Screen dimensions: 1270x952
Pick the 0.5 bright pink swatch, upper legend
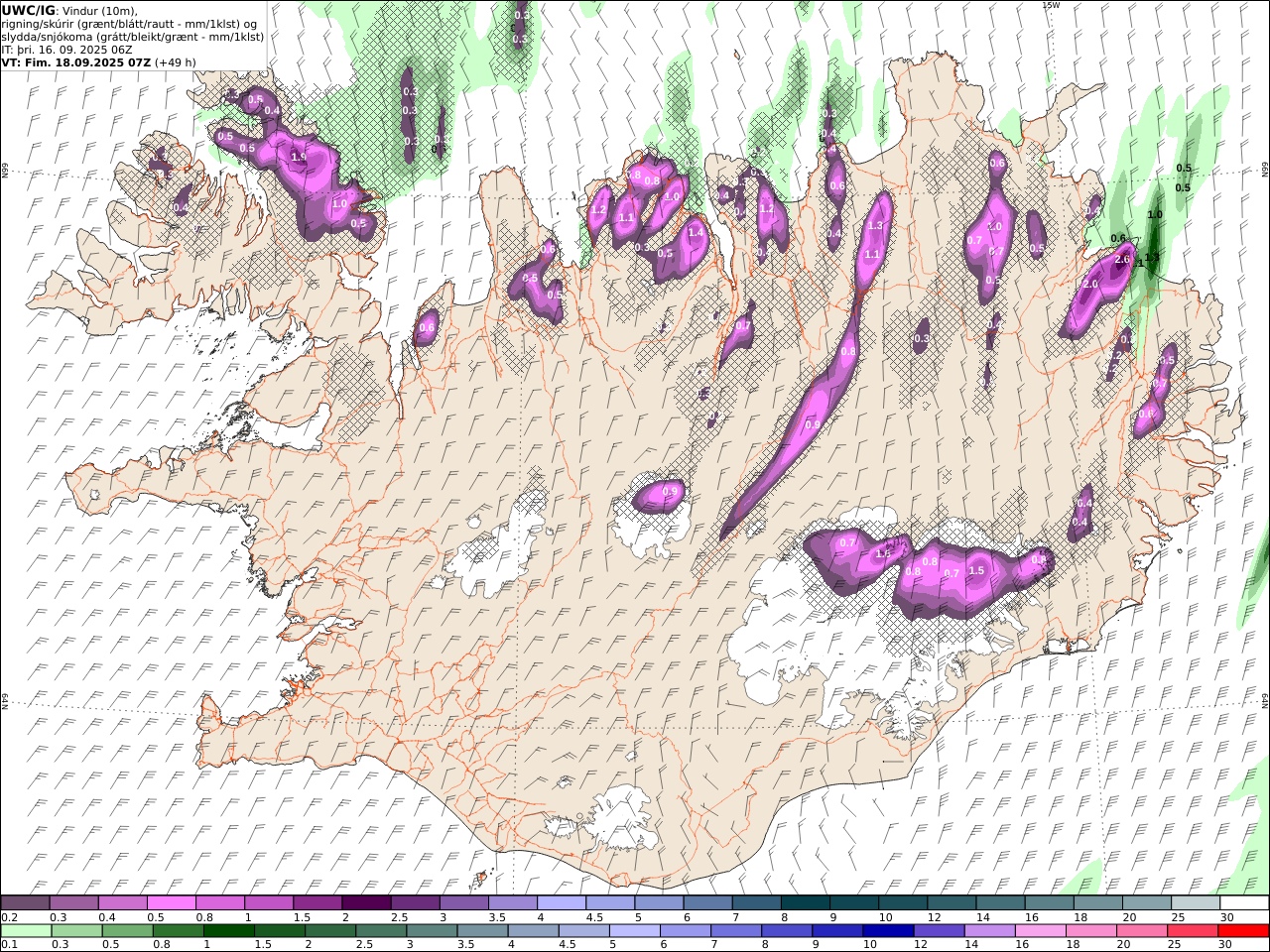(x=171, y=903)
